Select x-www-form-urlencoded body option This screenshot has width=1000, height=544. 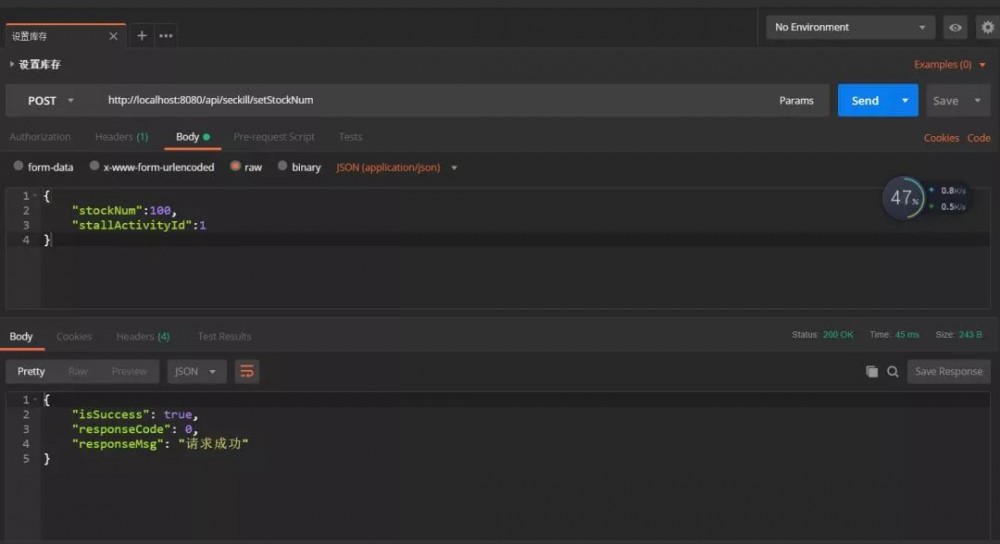[x=95, y=167]
